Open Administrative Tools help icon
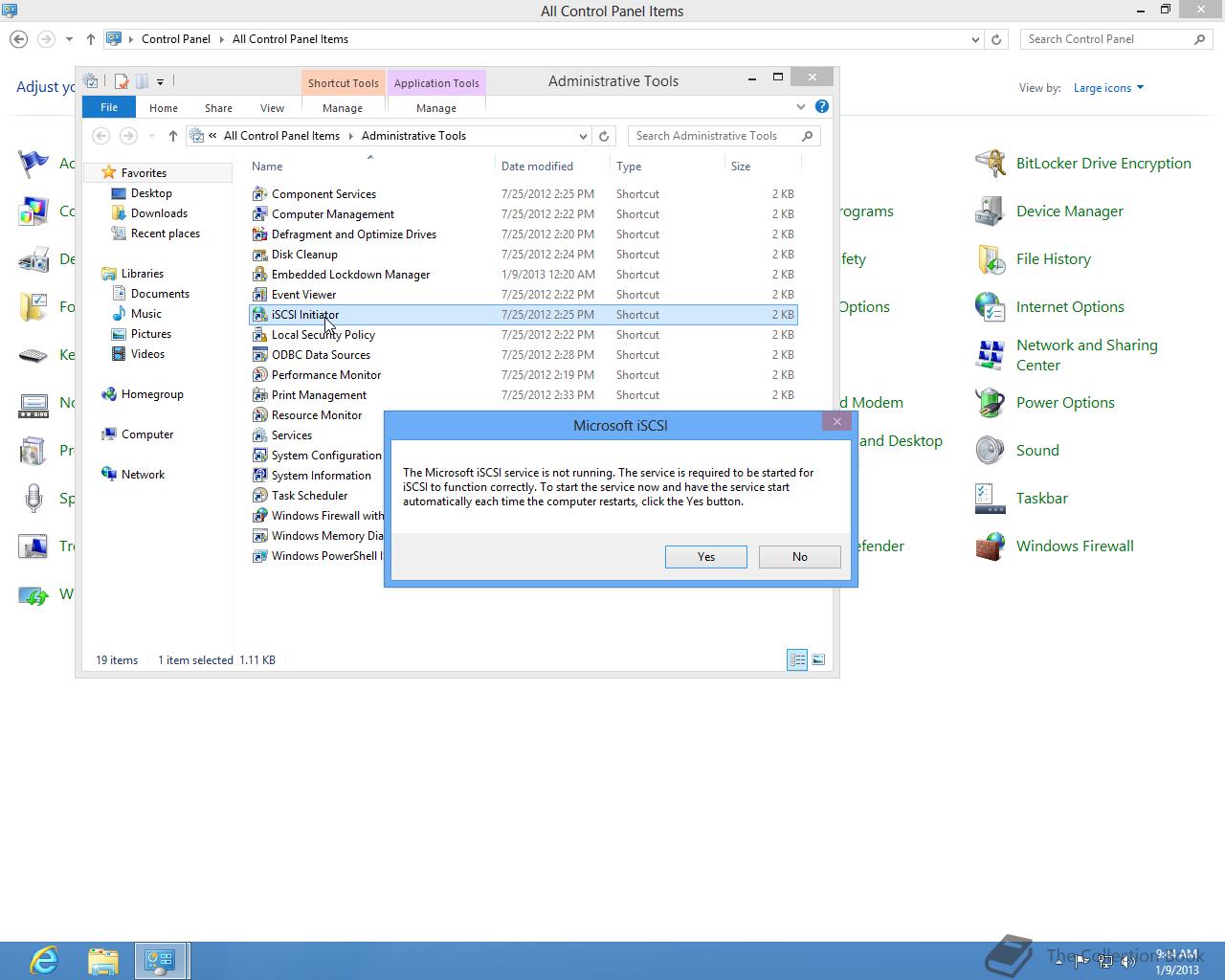The height and width of the screenshot is (980, 1225). 821,107
